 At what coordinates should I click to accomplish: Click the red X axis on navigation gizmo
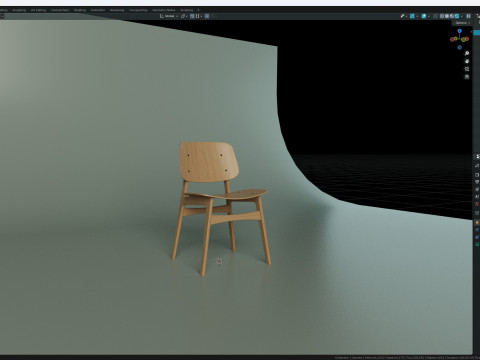(x=467, y=39)
